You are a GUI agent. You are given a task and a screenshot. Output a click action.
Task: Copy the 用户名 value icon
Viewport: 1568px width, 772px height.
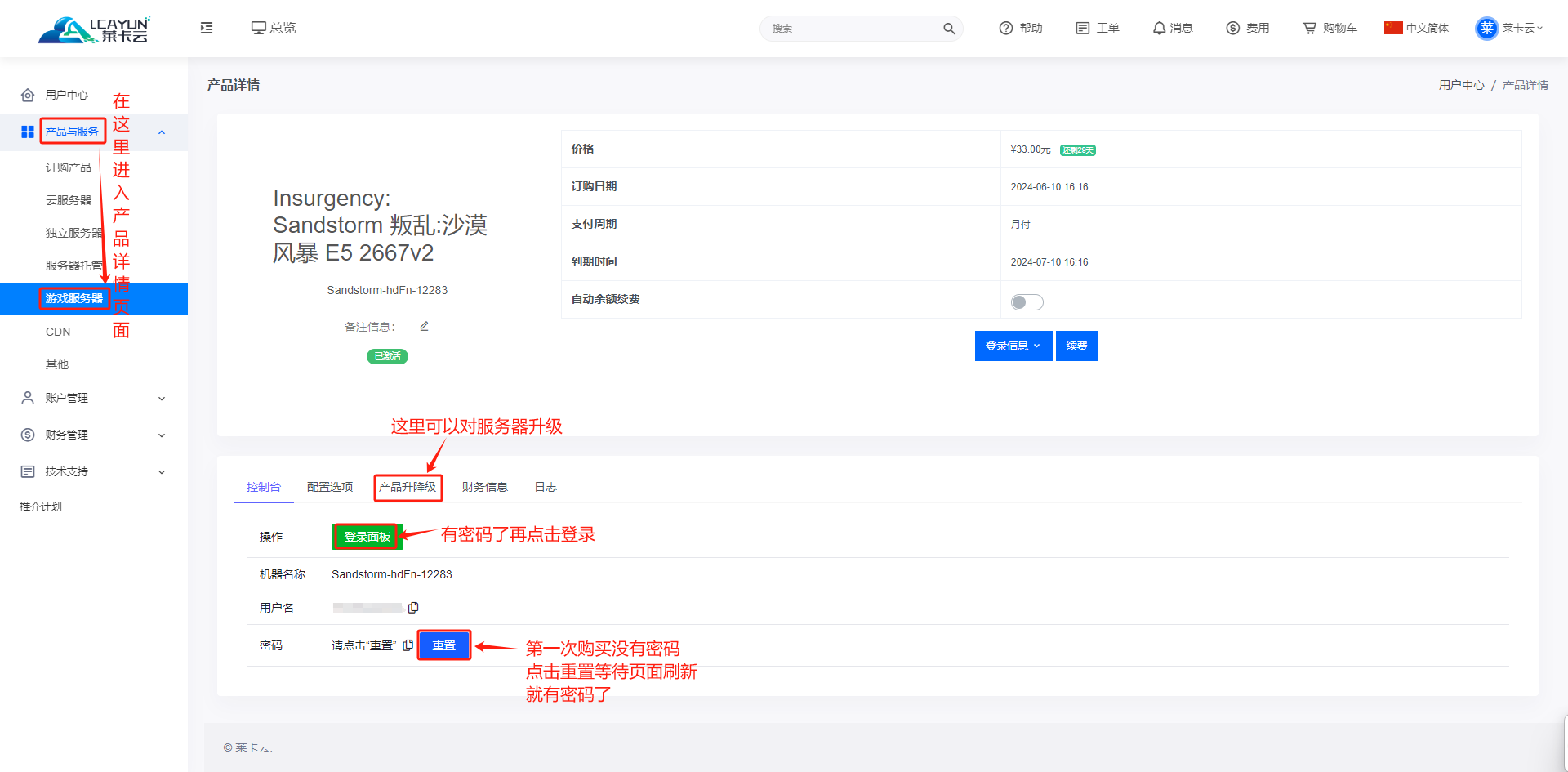pyautogui.click(x=413, y=608)
